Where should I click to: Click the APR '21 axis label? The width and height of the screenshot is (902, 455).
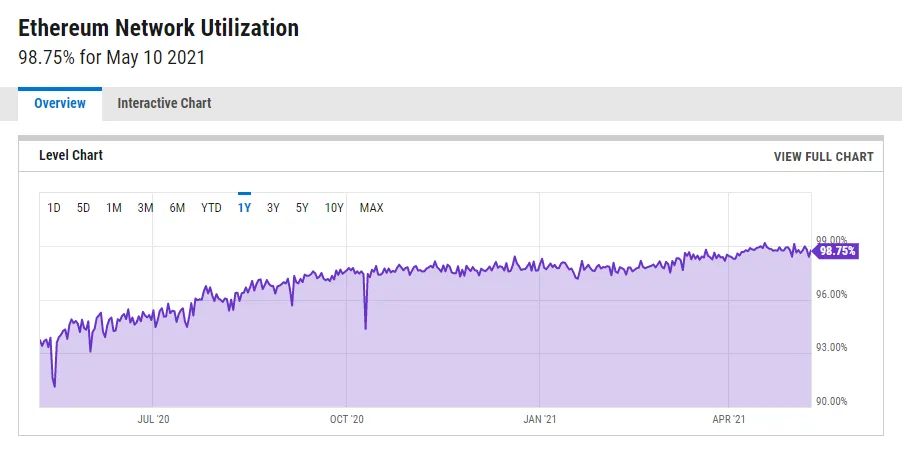pyautogui.click(x=729, y=419)
